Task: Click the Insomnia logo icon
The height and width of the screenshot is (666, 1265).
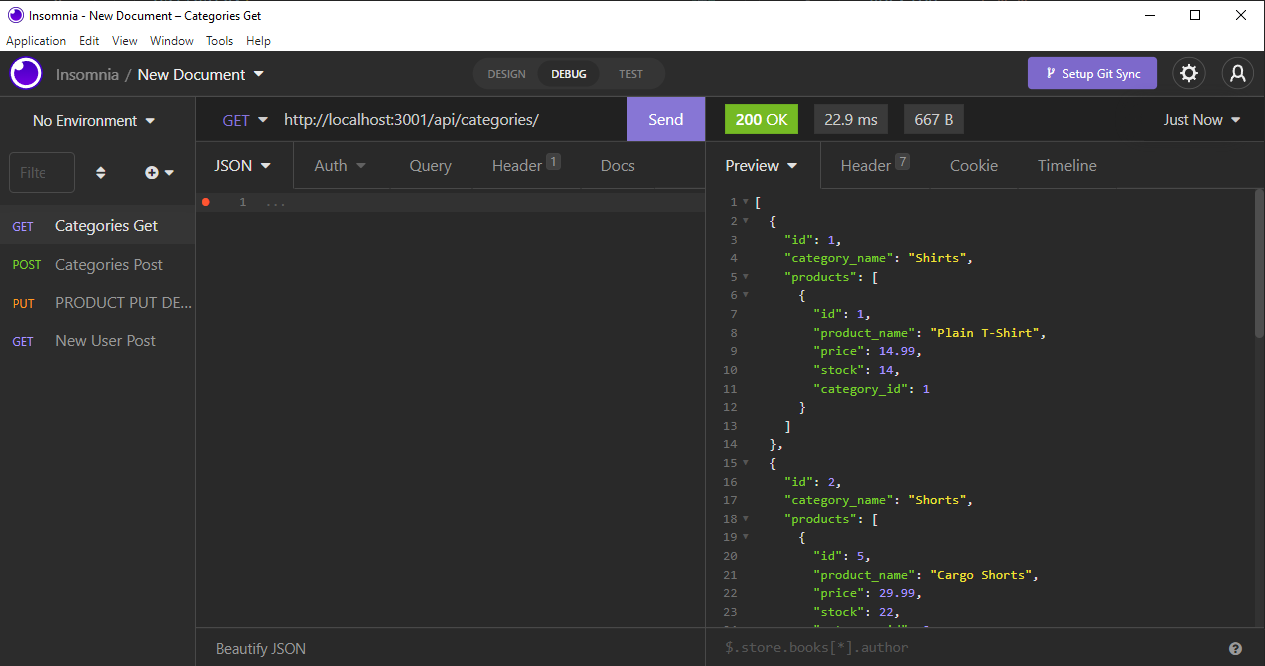Action: click(25, 73)
